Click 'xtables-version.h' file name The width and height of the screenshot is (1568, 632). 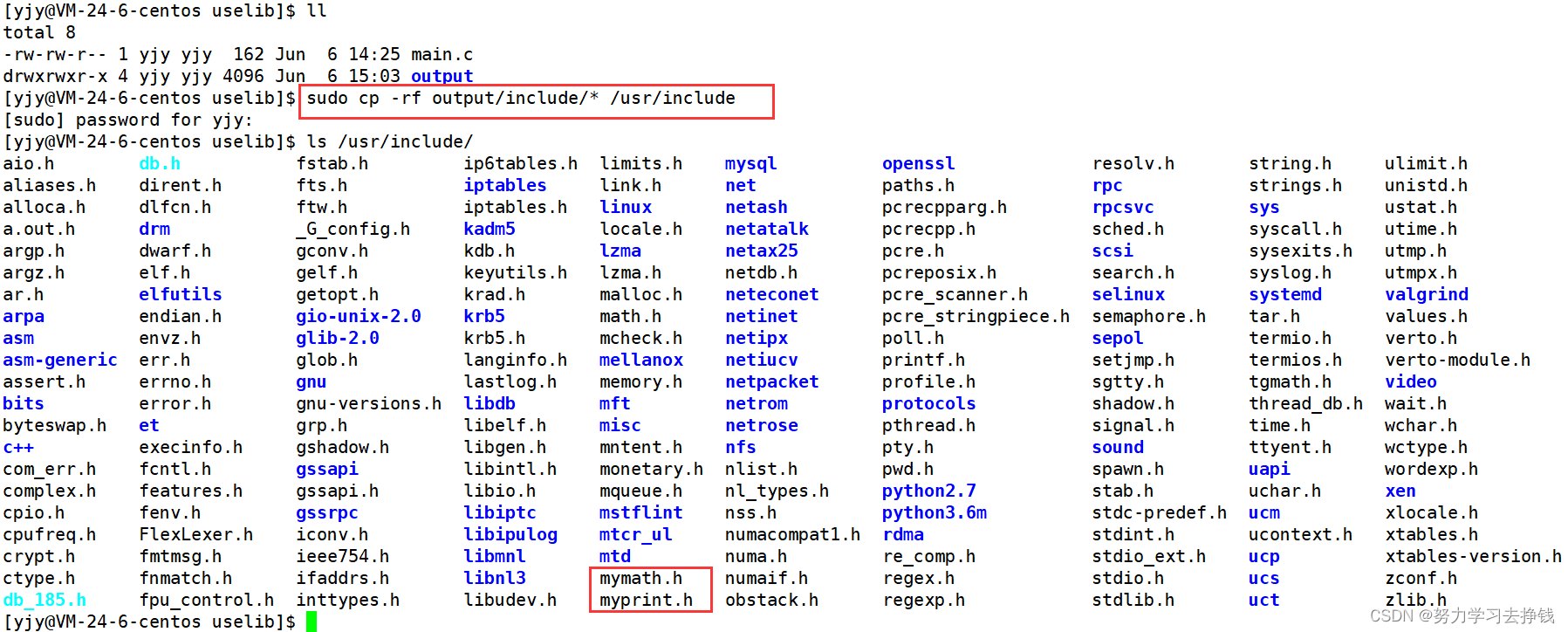click(x=1473, y=557)
